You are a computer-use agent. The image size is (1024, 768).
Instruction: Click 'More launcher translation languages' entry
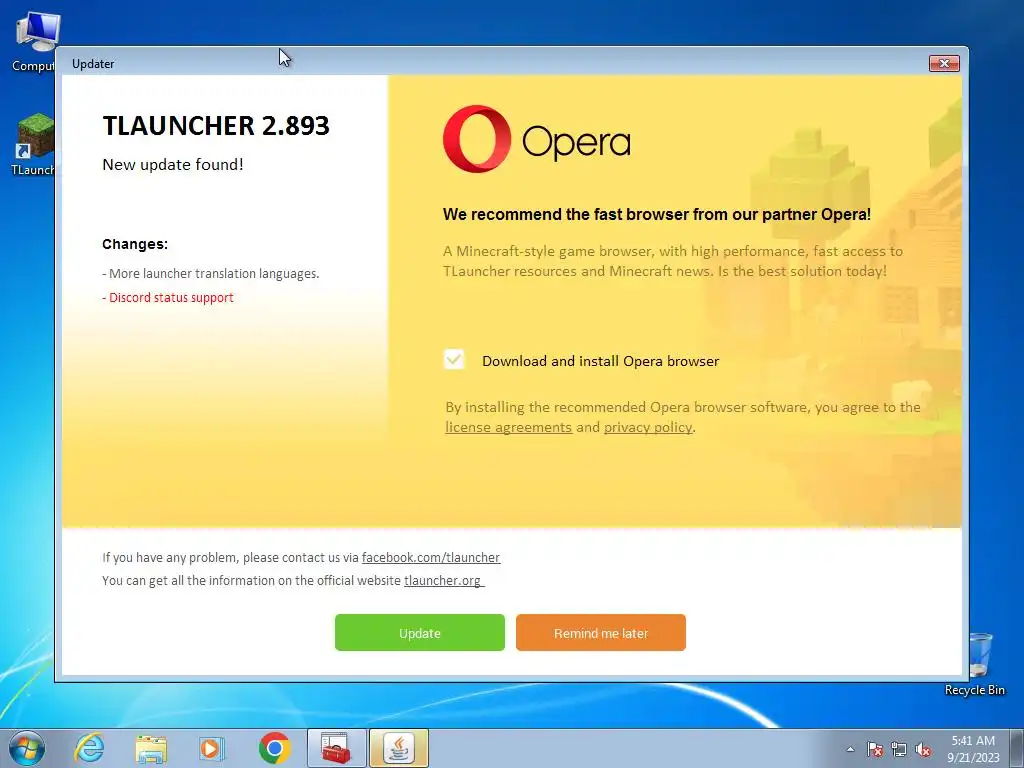tap(210, 273)
